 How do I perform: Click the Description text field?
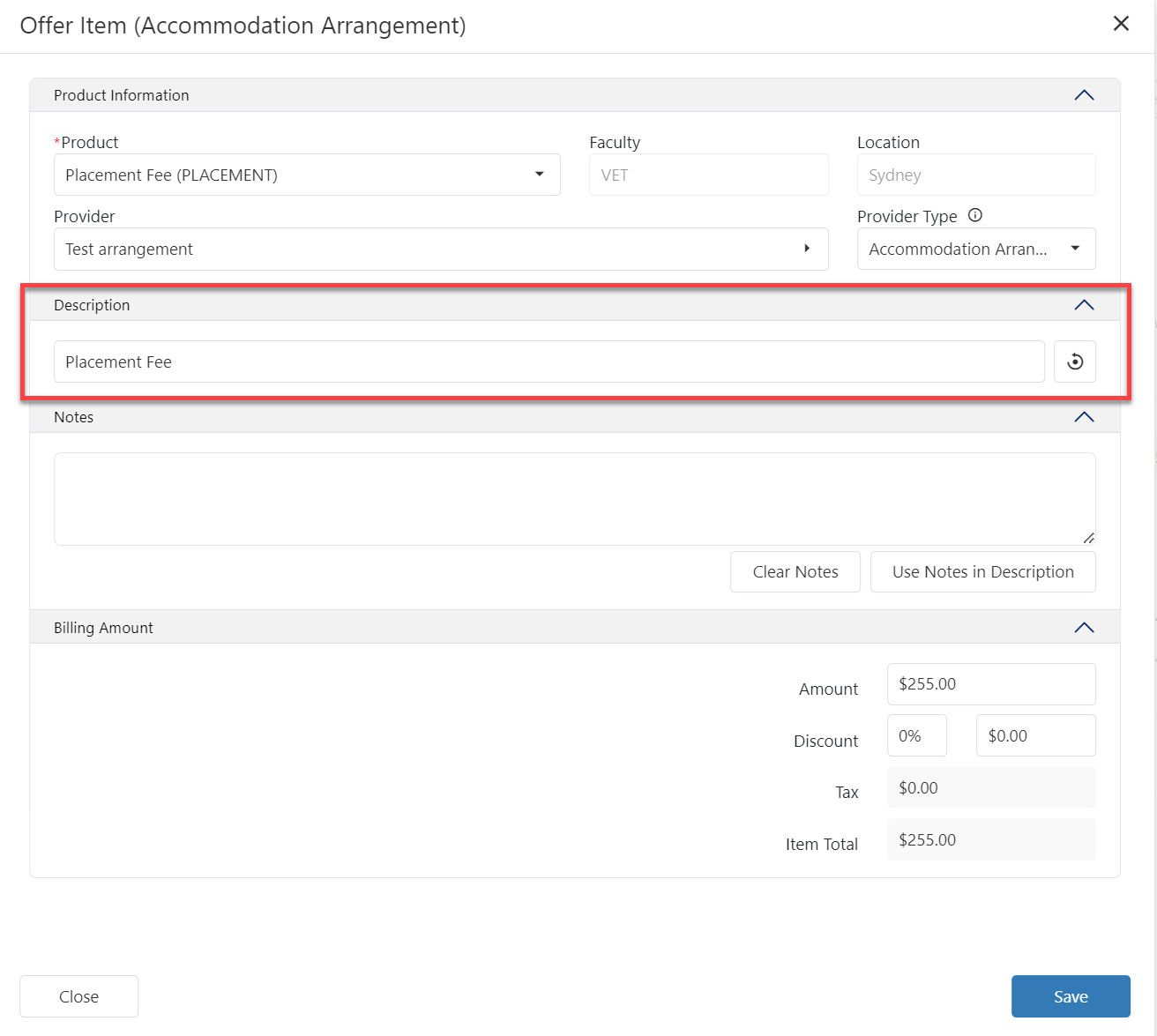(549, 361)
